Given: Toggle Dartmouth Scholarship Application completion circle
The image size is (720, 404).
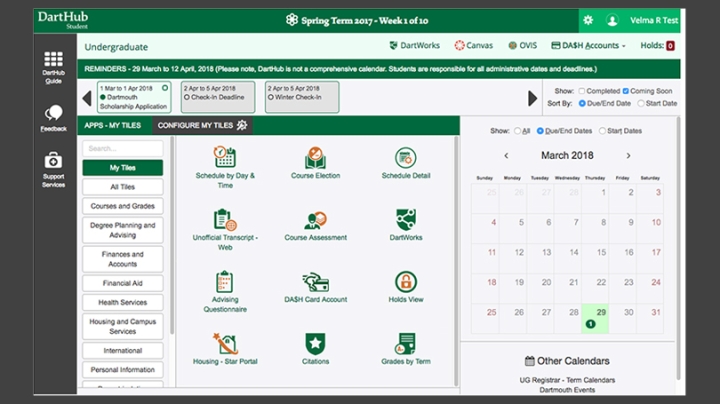Looking at the screenshot, I should (165, 88).
